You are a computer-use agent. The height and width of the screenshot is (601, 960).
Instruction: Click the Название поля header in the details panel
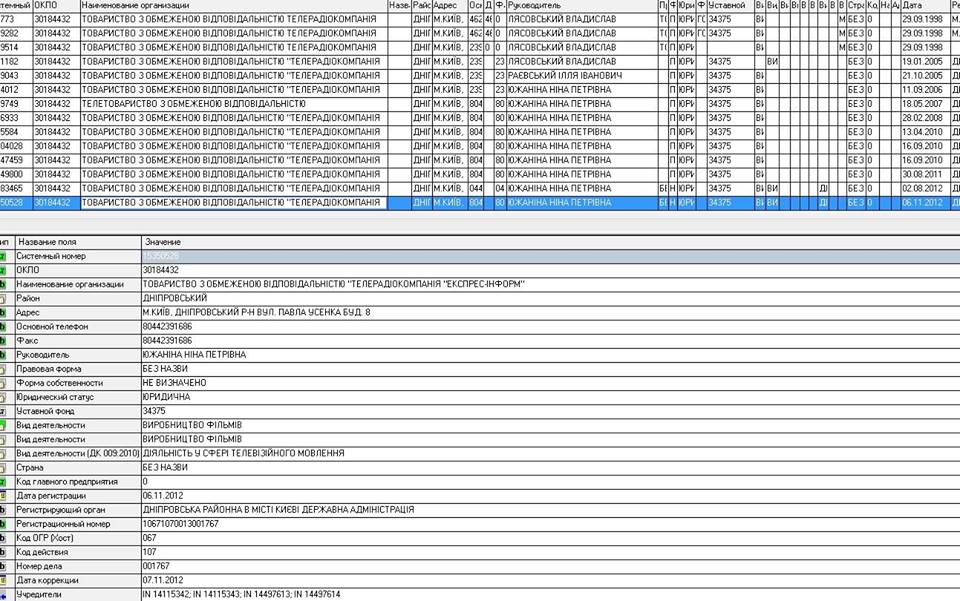click(78, 242)
